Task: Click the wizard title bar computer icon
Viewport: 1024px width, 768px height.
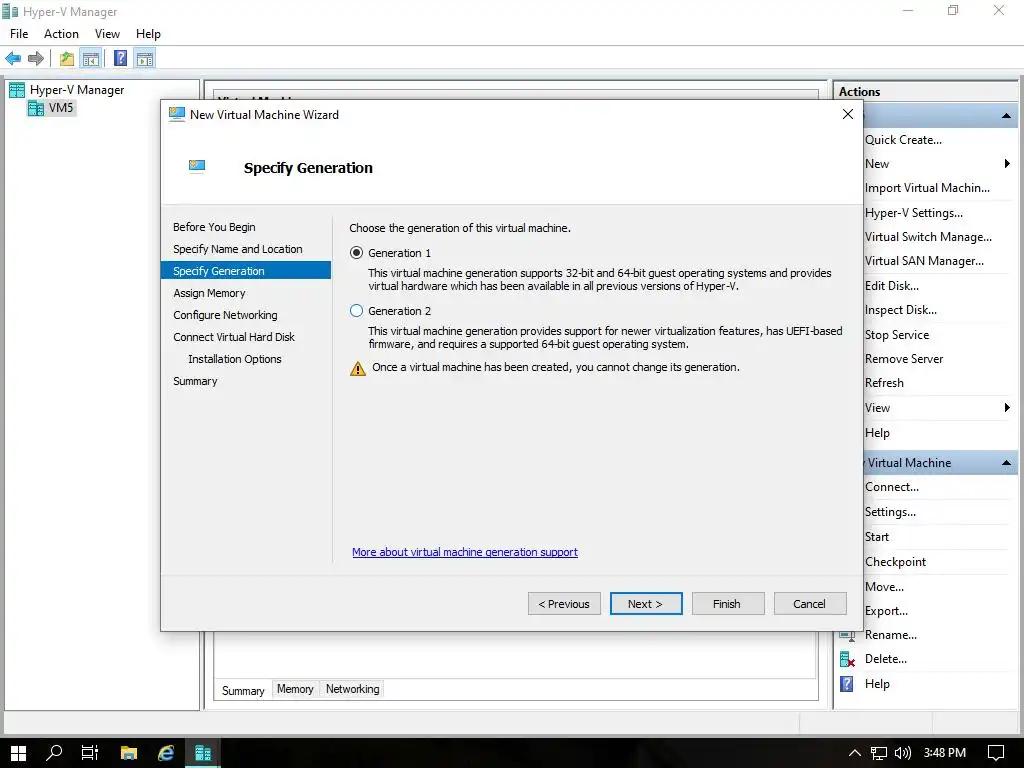Action: tap(176, 114)
